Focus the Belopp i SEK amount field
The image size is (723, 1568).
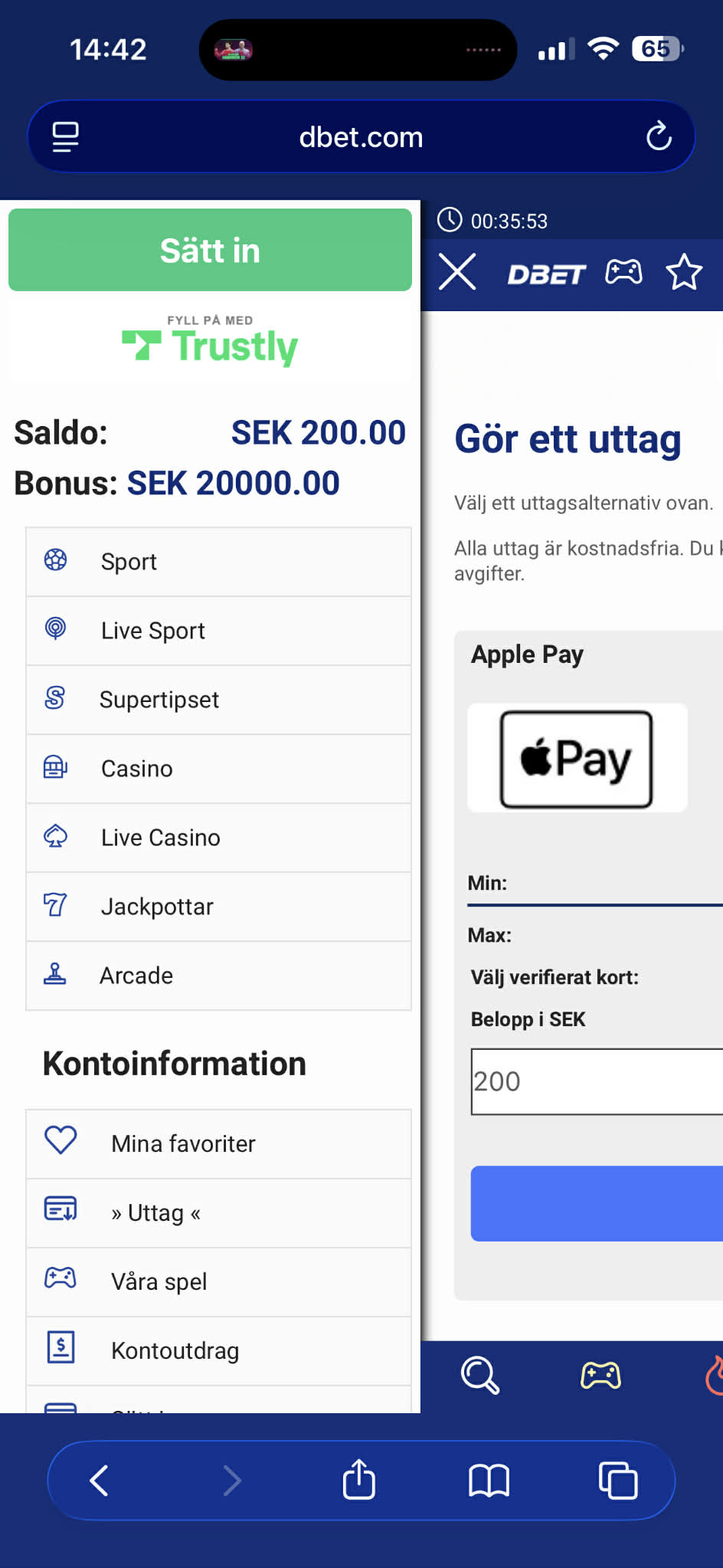[x=597, y=1081]
